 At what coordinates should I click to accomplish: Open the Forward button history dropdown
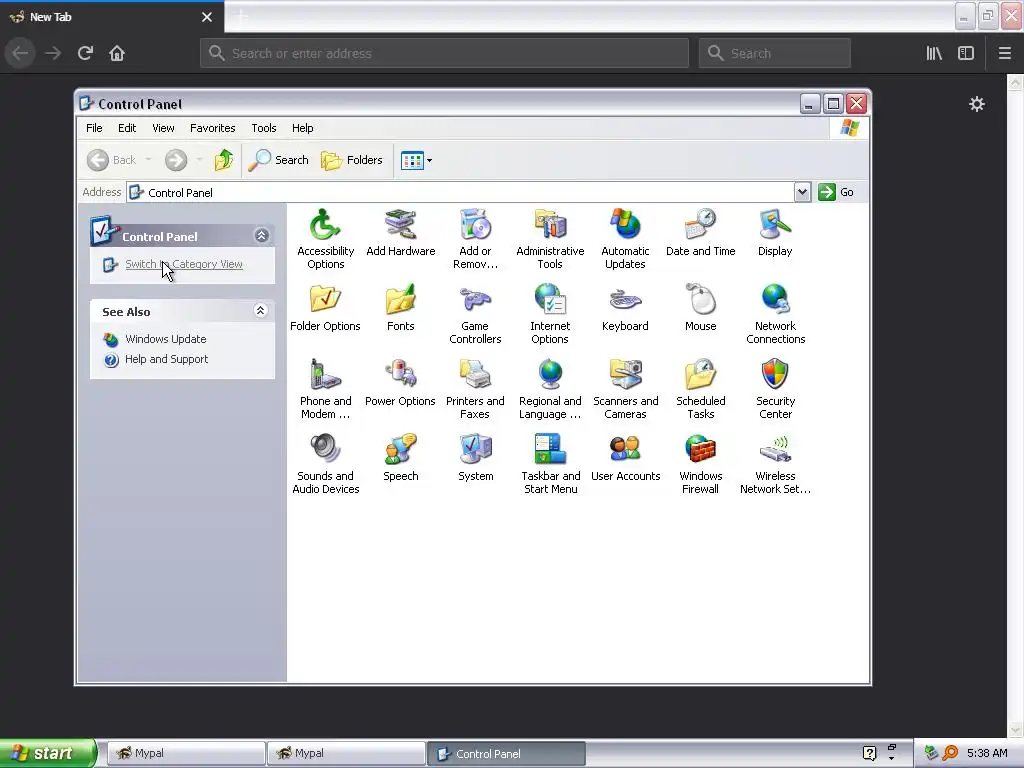[199, 160]
